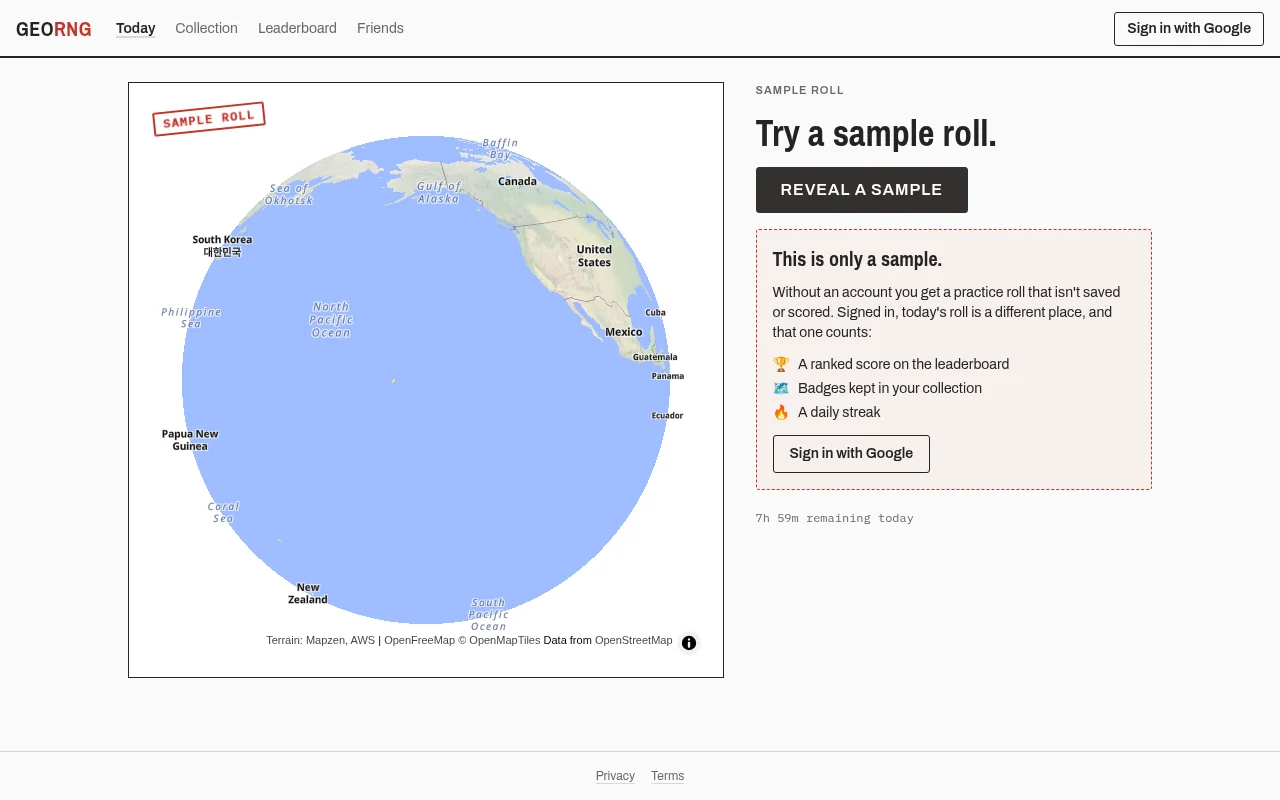Image resolution: width=1280 pixels, height=800 pixels.
Task: Click the GEORNG logo
Action: [54, 29]
